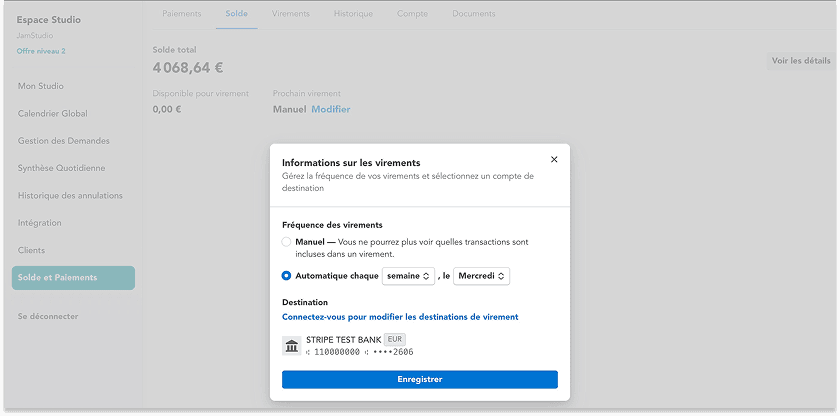Viewport: 840px width, 416px height.
Task: Switch to the Documents tab
Action: (474, 14)
